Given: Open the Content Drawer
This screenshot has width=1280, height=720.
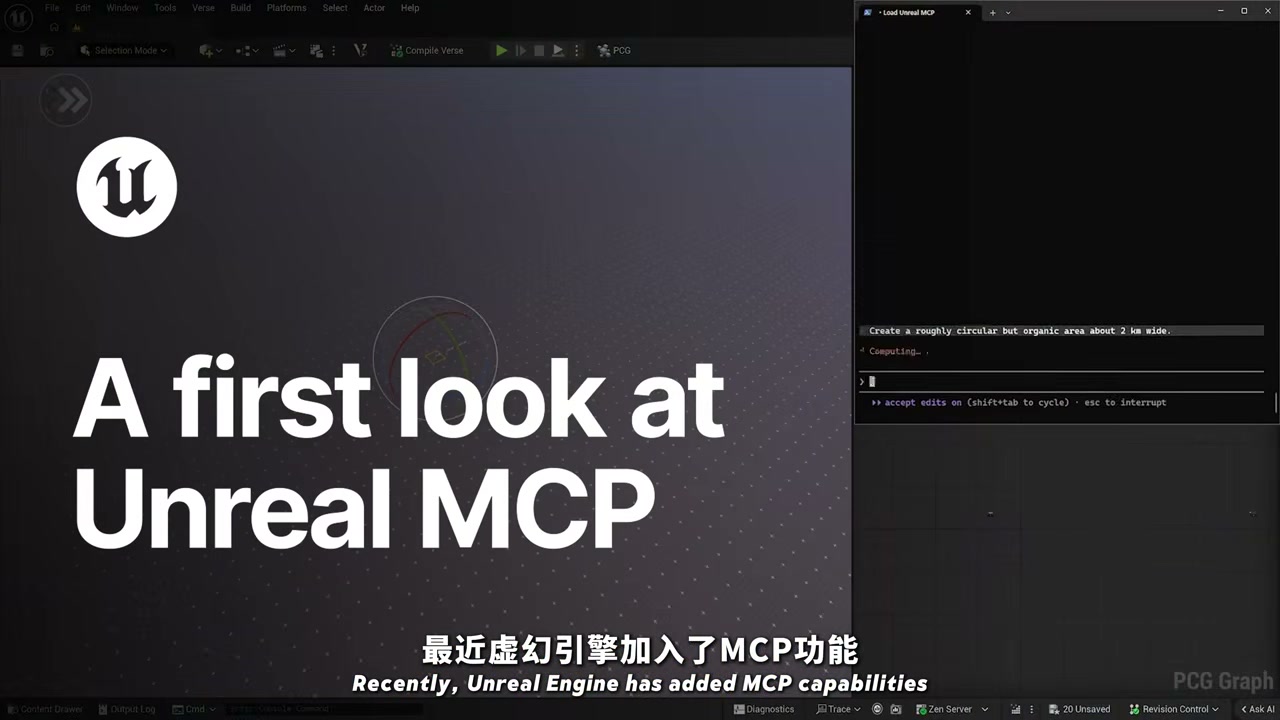Looking at the screenshot, I should coord(46,709).
